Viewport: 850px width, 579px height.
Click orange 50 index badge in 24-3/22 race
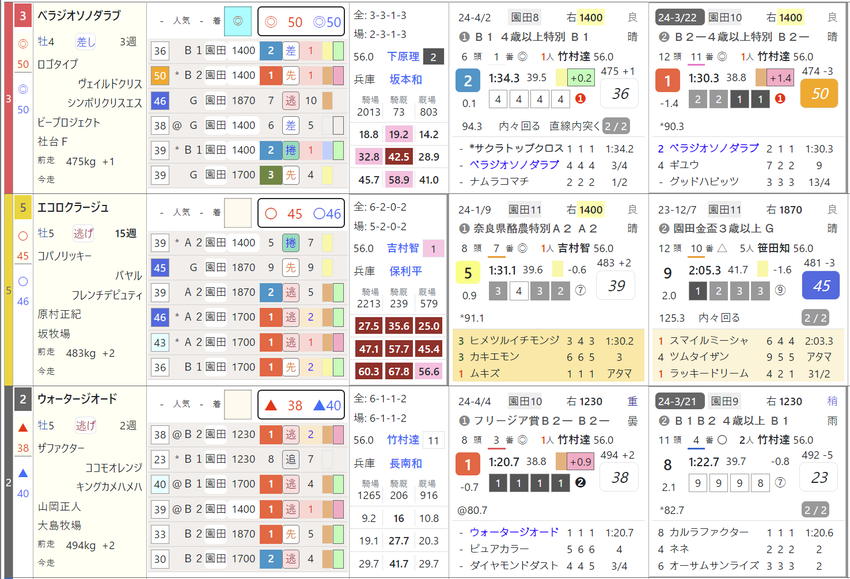pyautogui.click(x=819, y=93)
